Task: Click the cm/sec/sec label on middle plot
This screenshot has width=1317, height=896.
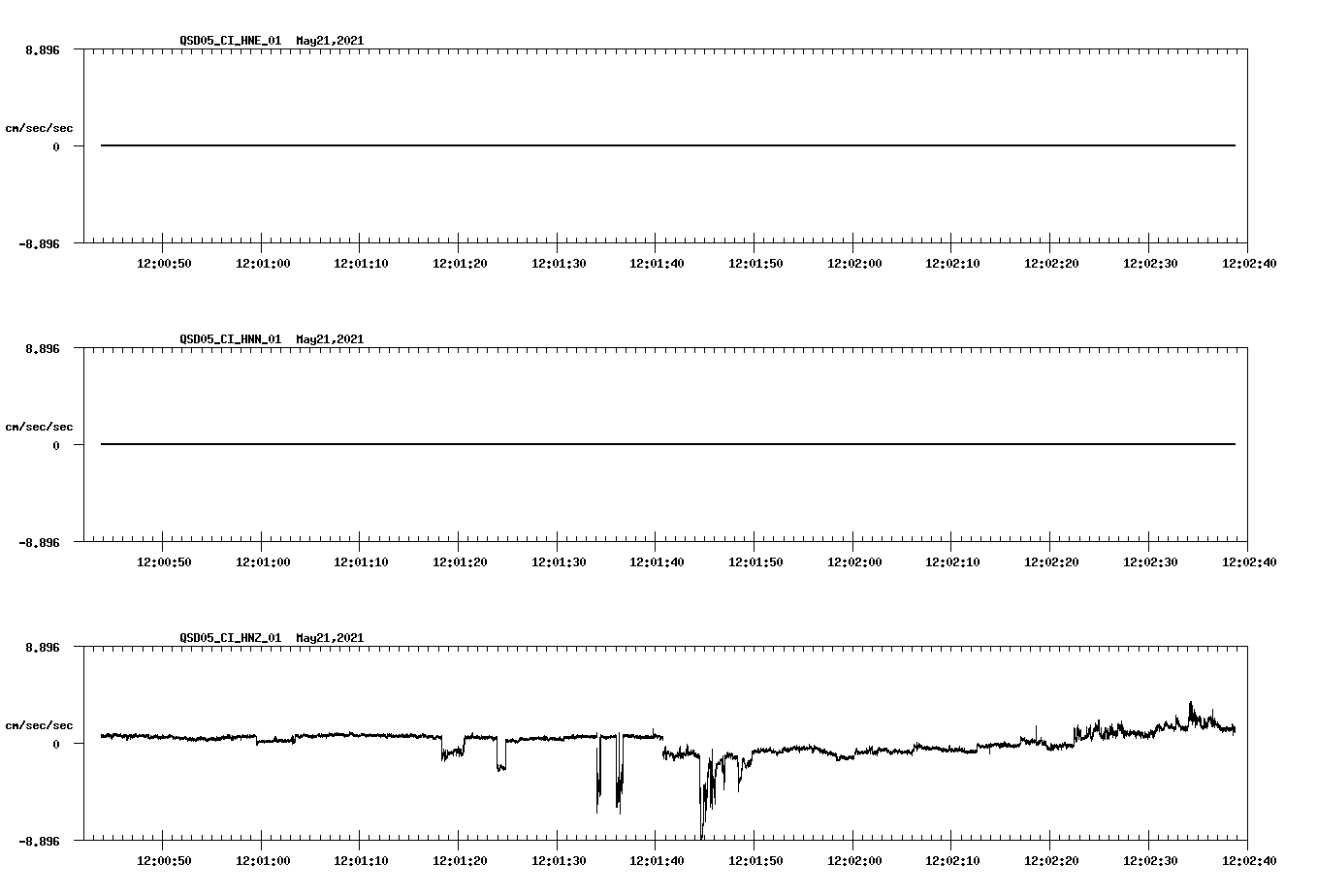Action: [x=39, y=426]
